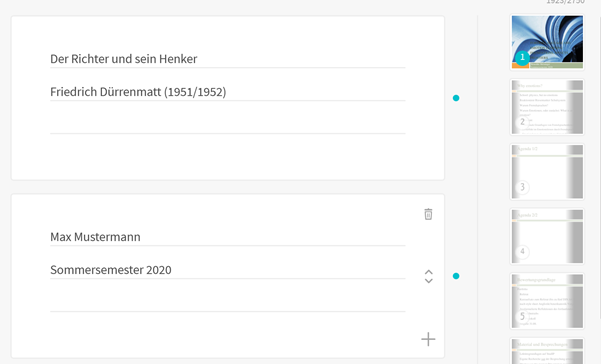Image resolution: width=601 pixels, height=364 pixels.
Task: Move the Max Mustermann block down
Action: pyautogui.click(x=429, y=281)
